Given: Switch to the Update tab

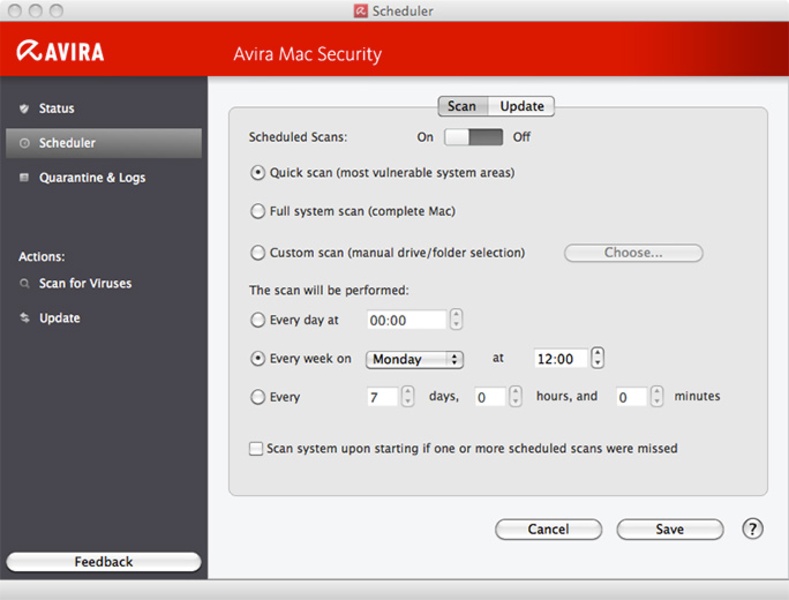Looking at the screenshot, I should 522,106.
